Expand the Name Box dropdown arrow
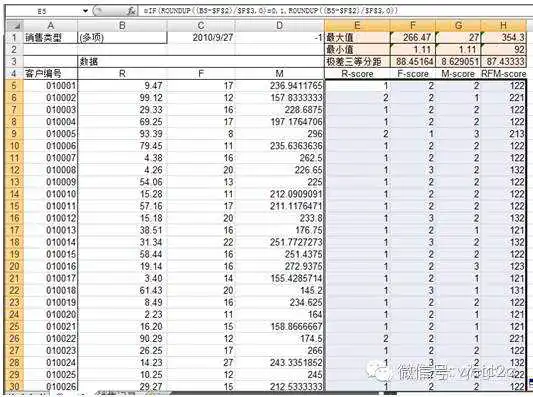Image resolution: width=533 pixels, height=397 pixels. 85,11
